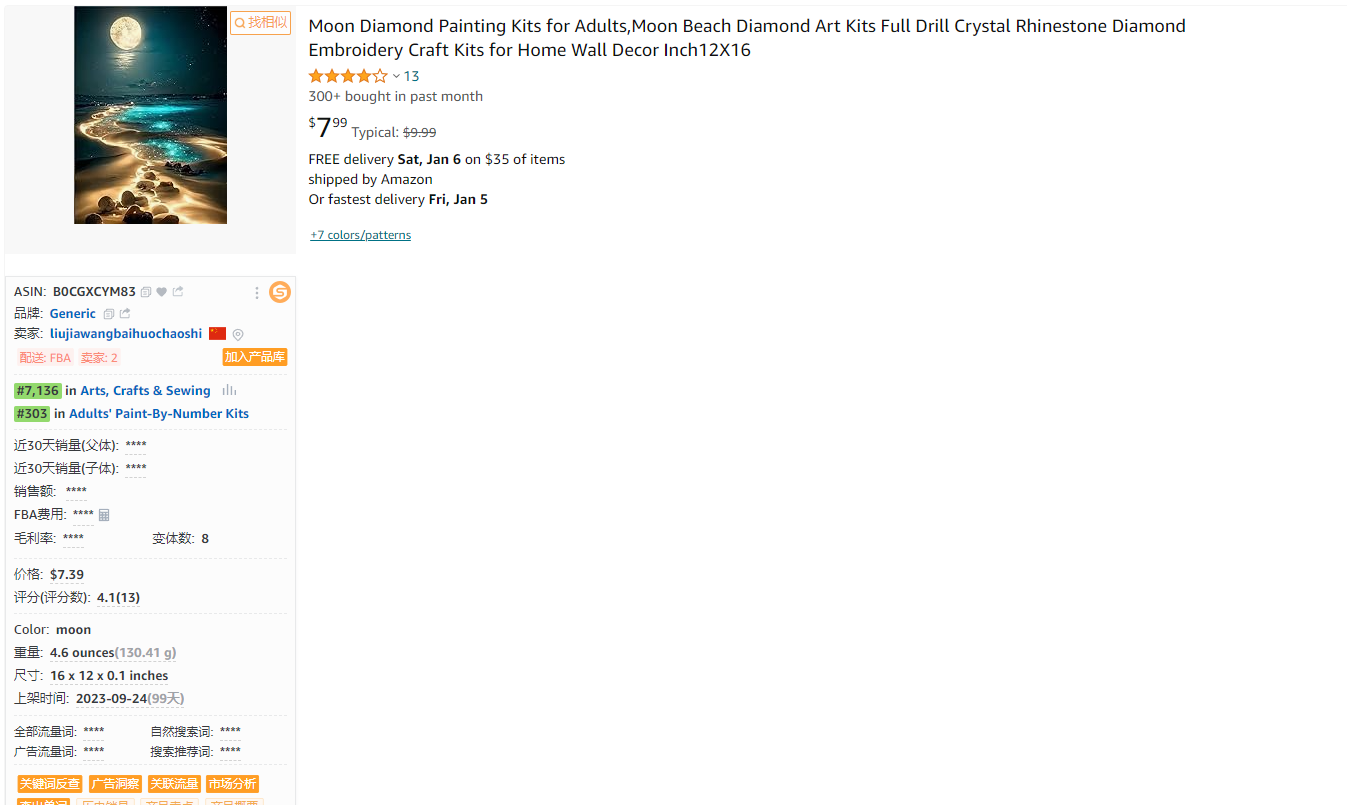The image size is (1347, 805).
Task: Open the orange circular S logo icon
Action: click(x=280, y=292)
